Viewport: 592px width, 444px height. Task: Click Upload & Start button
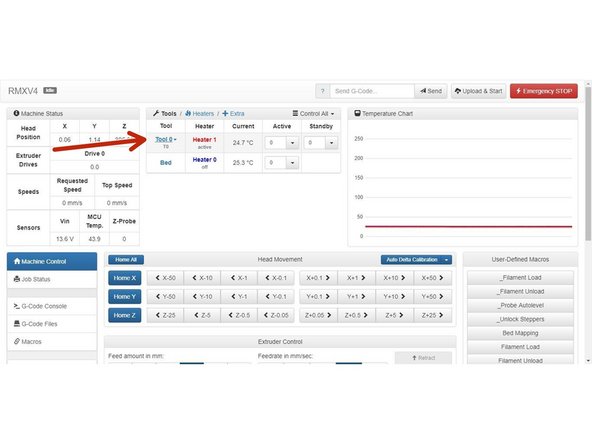[478, 91]
